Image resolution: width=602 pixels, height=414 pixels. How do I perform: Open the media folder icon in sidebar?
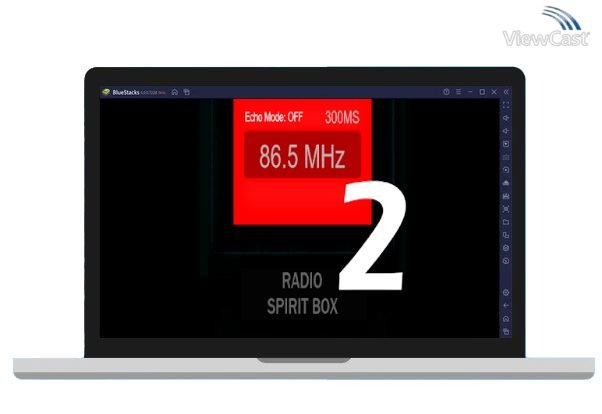point(506,222)
